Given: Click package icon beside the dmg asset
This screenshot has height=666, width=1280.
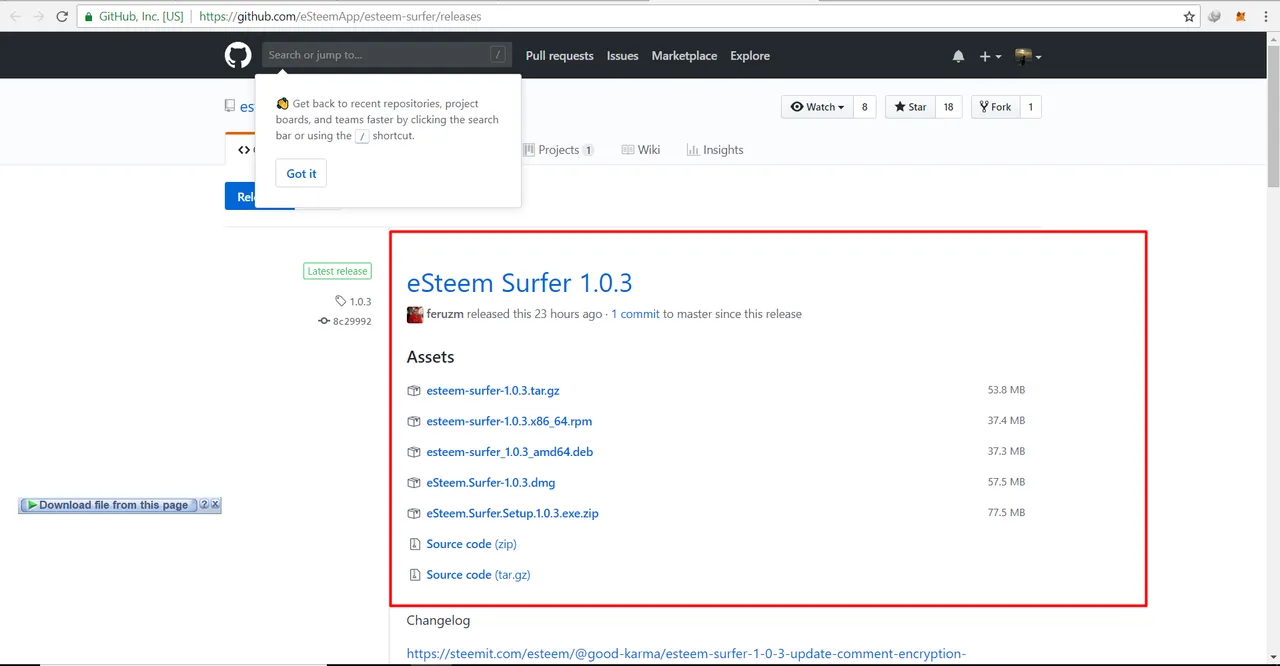Looking at the screenshot, I should 414,483.
